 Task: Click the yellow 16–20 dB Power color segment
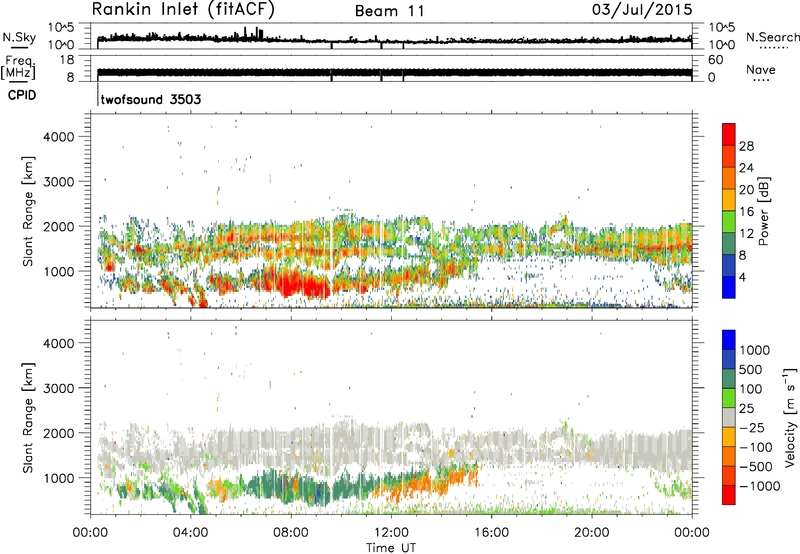pyautogui.click(x=729, y=200)
